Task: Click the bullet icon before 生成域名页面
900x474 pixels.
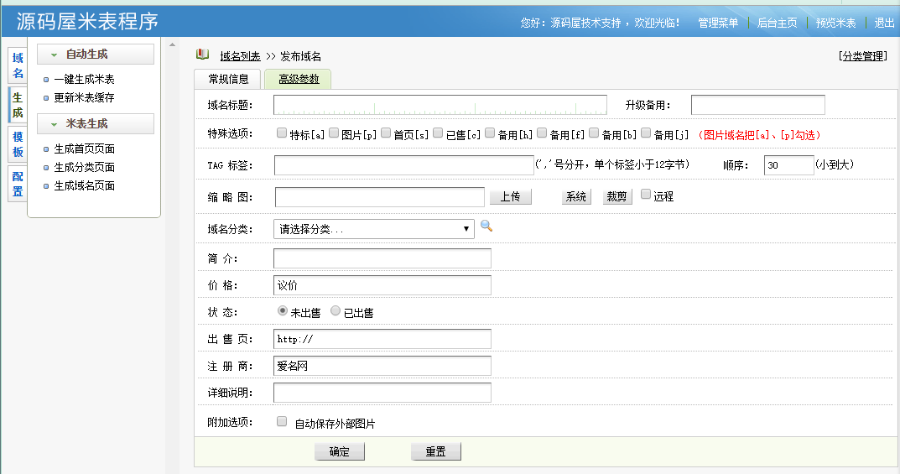Action: point(46,186)
